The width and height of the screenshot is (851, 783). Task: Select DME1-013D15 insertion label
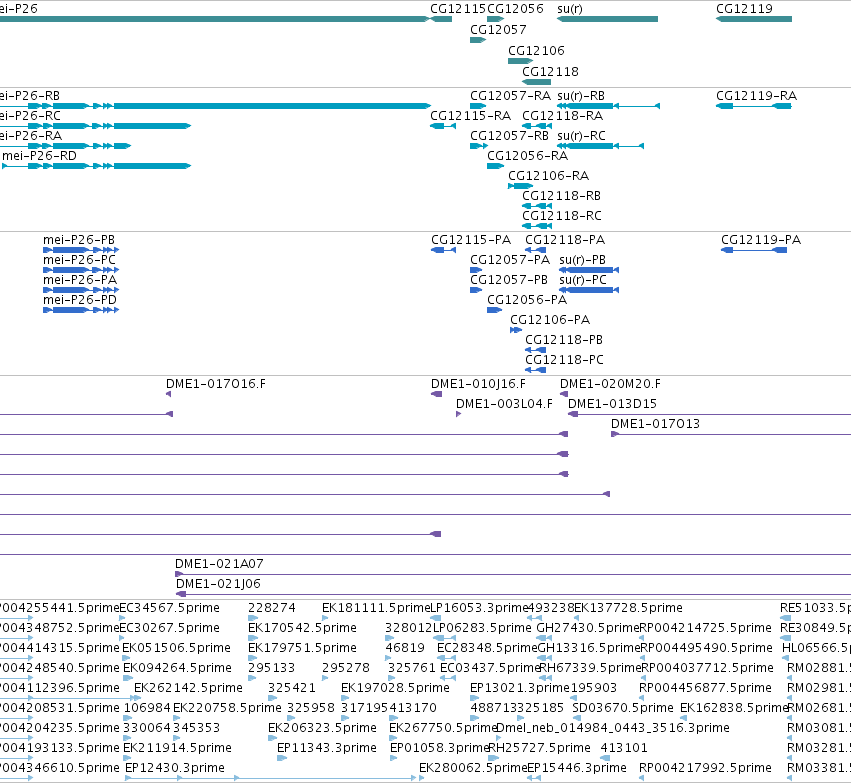[x=612, y=404]
